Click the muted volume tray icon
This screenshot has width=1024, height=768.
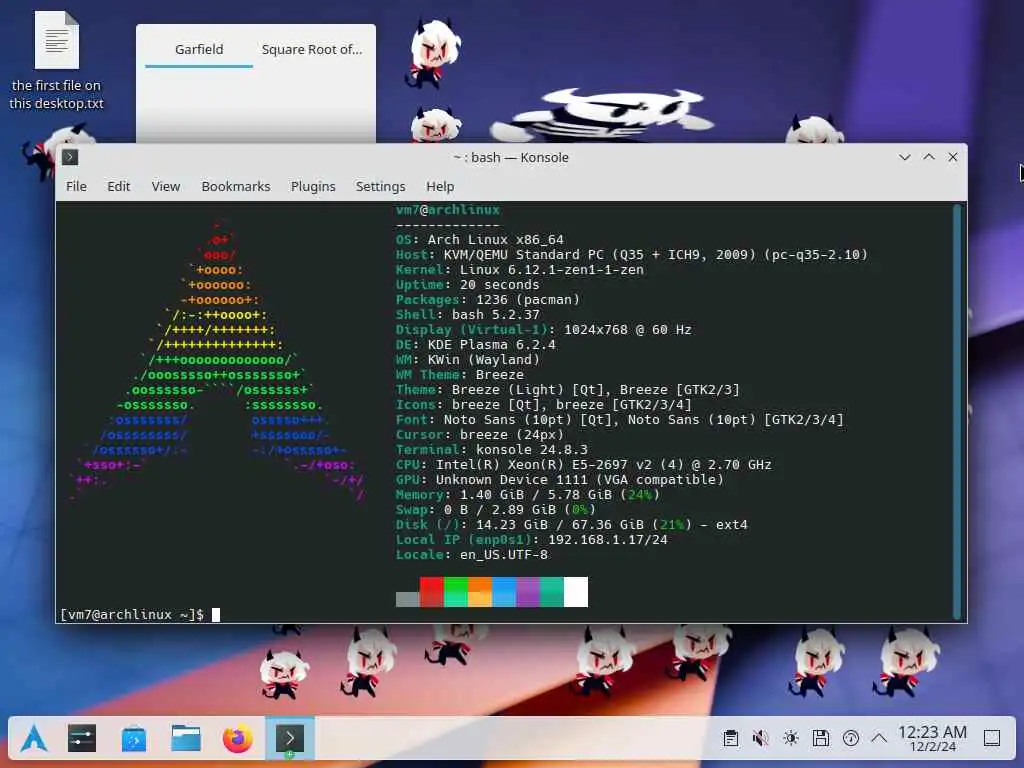pyautogui.click(x=761, y=739)
